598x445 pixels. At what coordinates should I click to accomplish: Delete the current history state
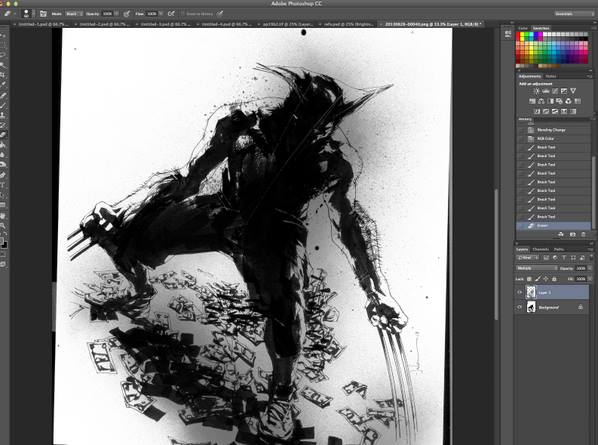(x=583, y=234)
